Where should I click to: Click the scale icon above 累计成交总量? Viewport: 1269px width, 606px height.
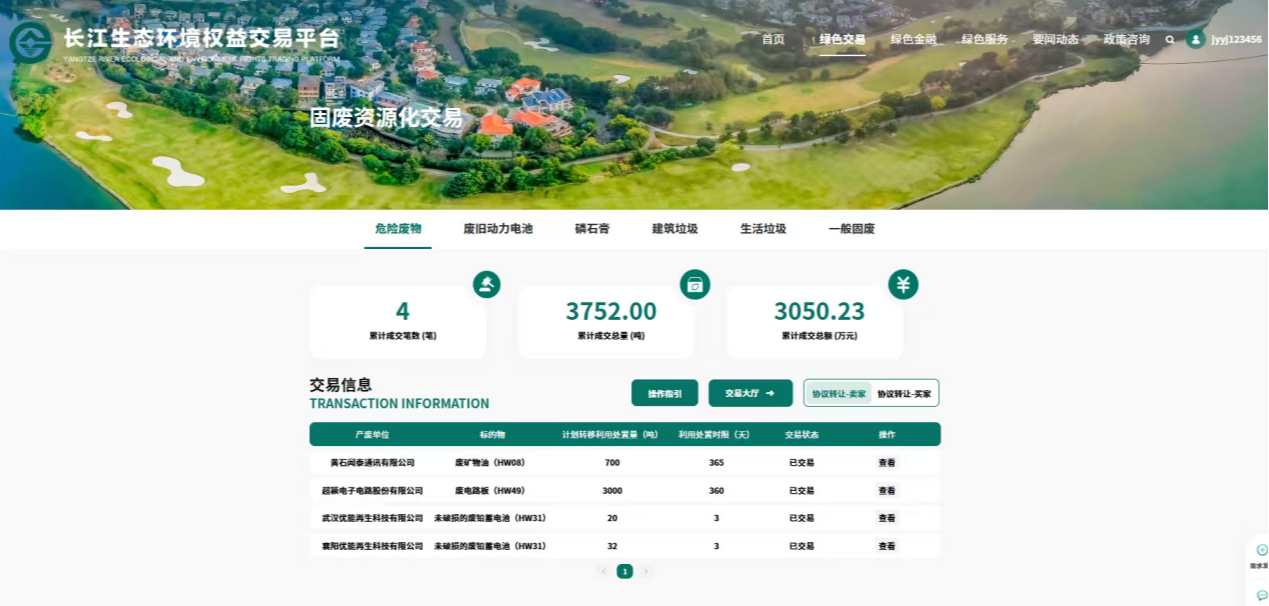coord(695,285)
